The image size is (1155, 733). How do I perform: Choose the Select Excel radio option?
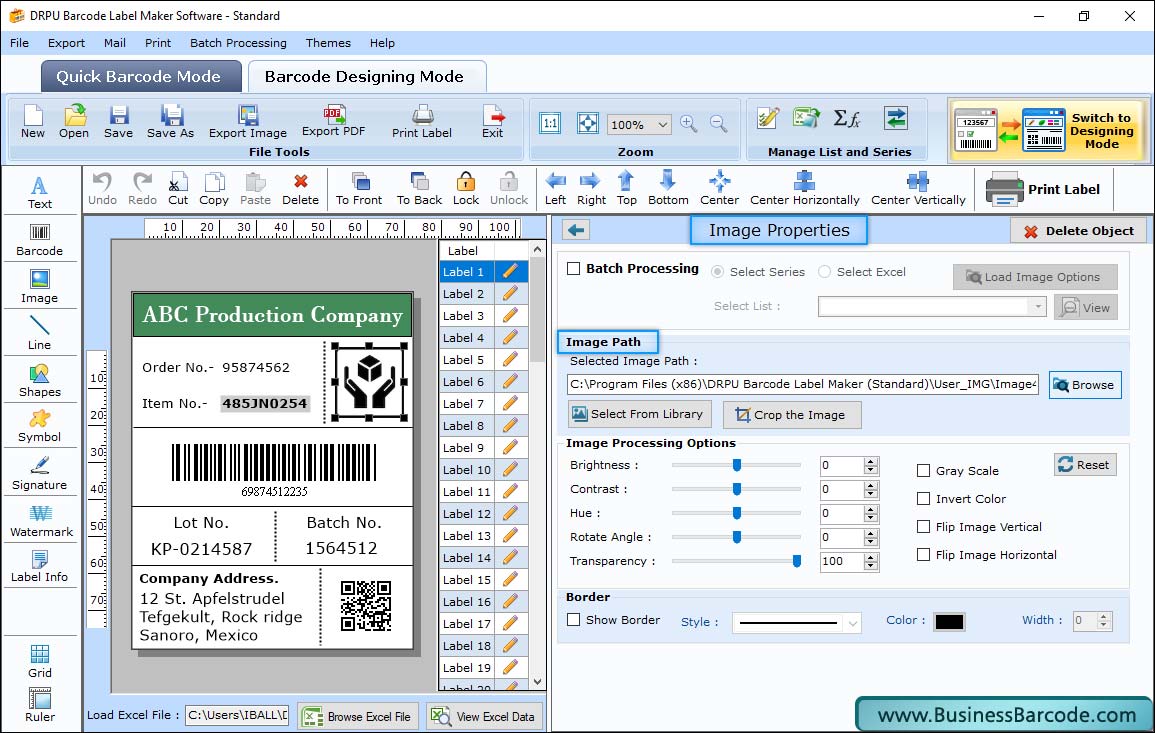[824, 272]
